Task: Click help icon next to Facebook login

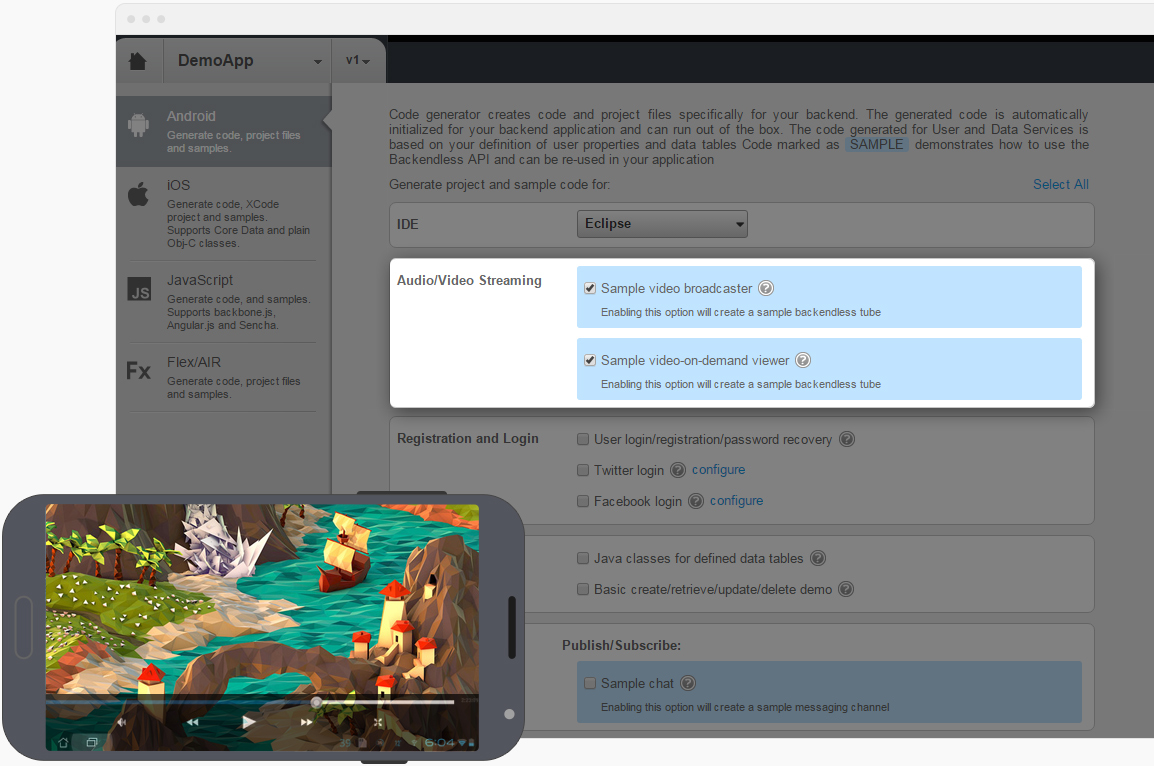Action: point(695,501)
